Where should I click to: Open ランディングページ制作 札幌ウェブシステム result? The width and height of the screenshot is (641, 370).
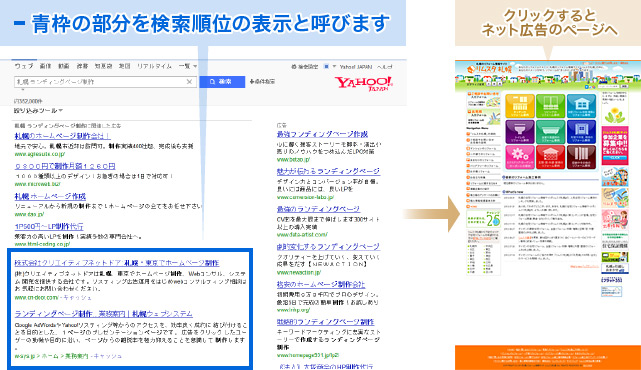click(x=103, y=314)
